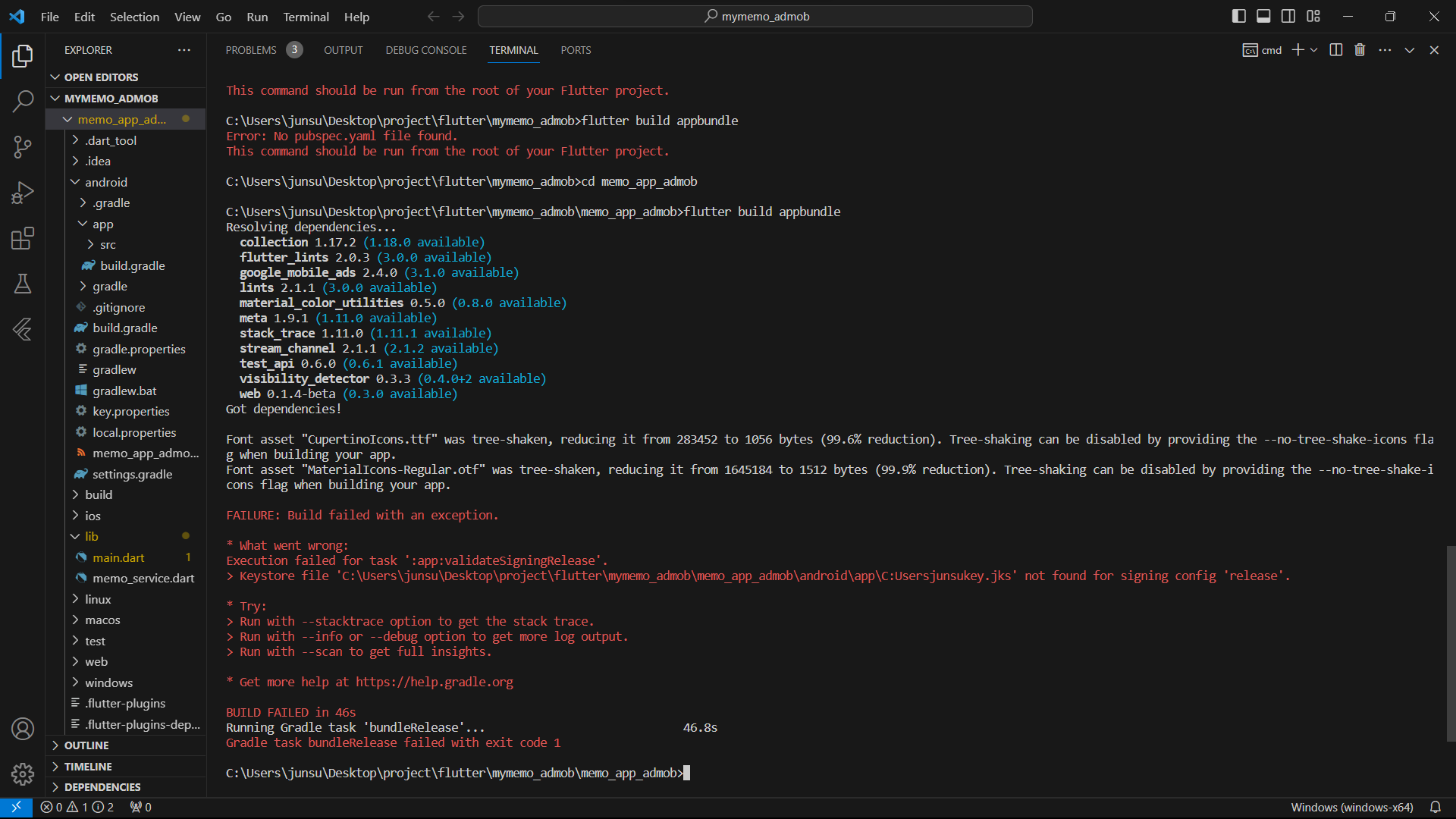The height and width of the screenshot is (819, 1456).
Task: Open gradlew.bat file
Action: click(x=126, y=391)
